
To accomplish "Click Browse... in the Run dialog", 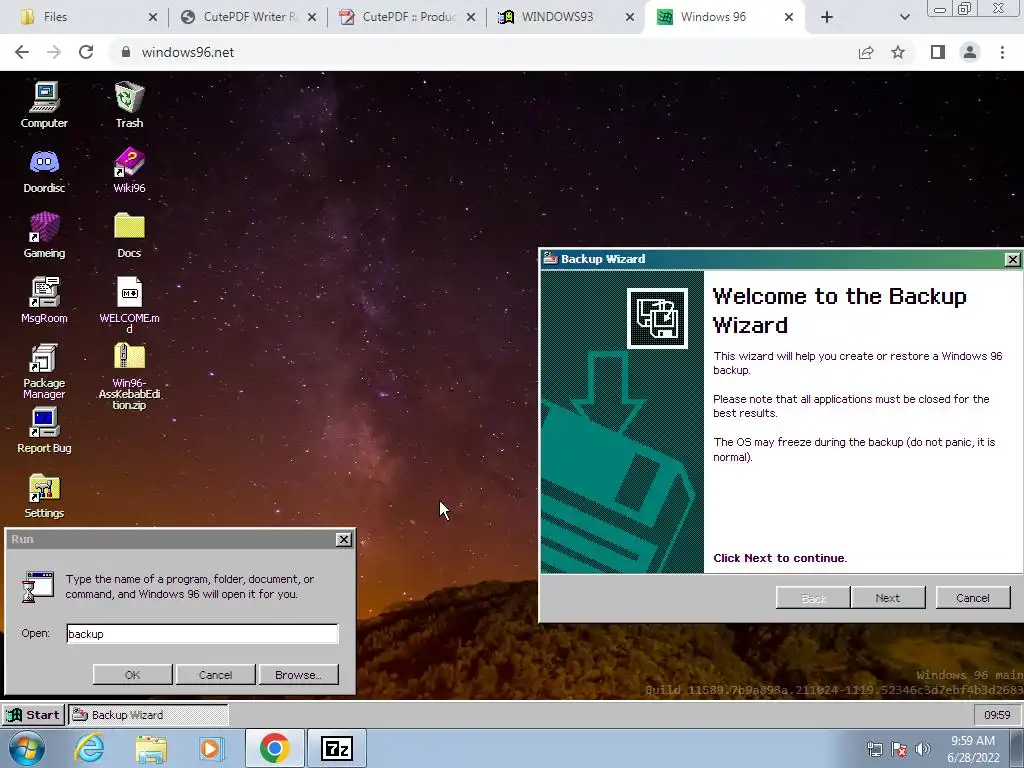I will tap(298, 675).
